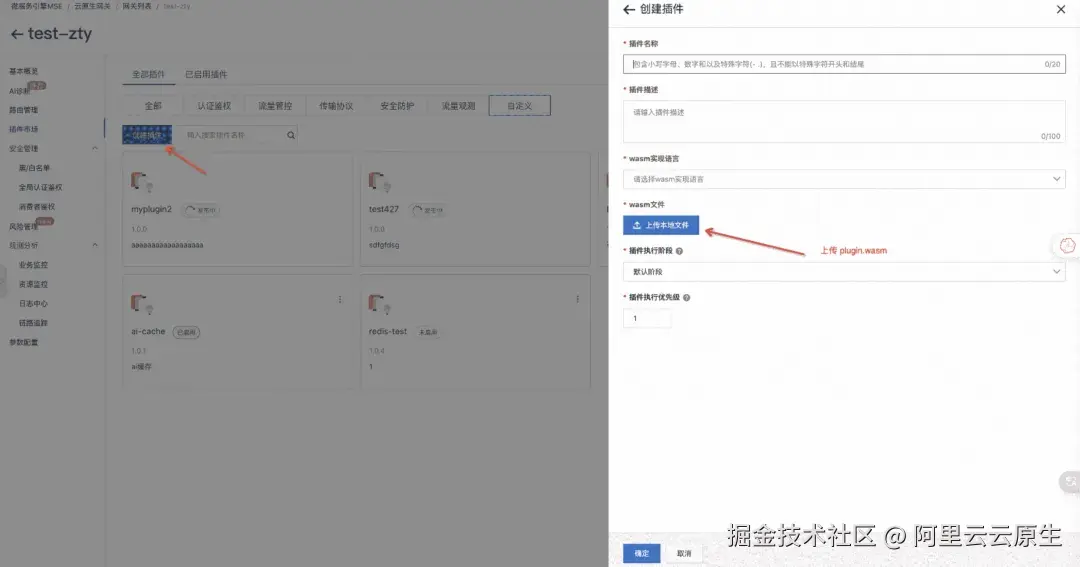Click the grey floating widget icon at lower right edge
The height and width of the screenshot is (567, 1080).
[x=1070, y=482]
